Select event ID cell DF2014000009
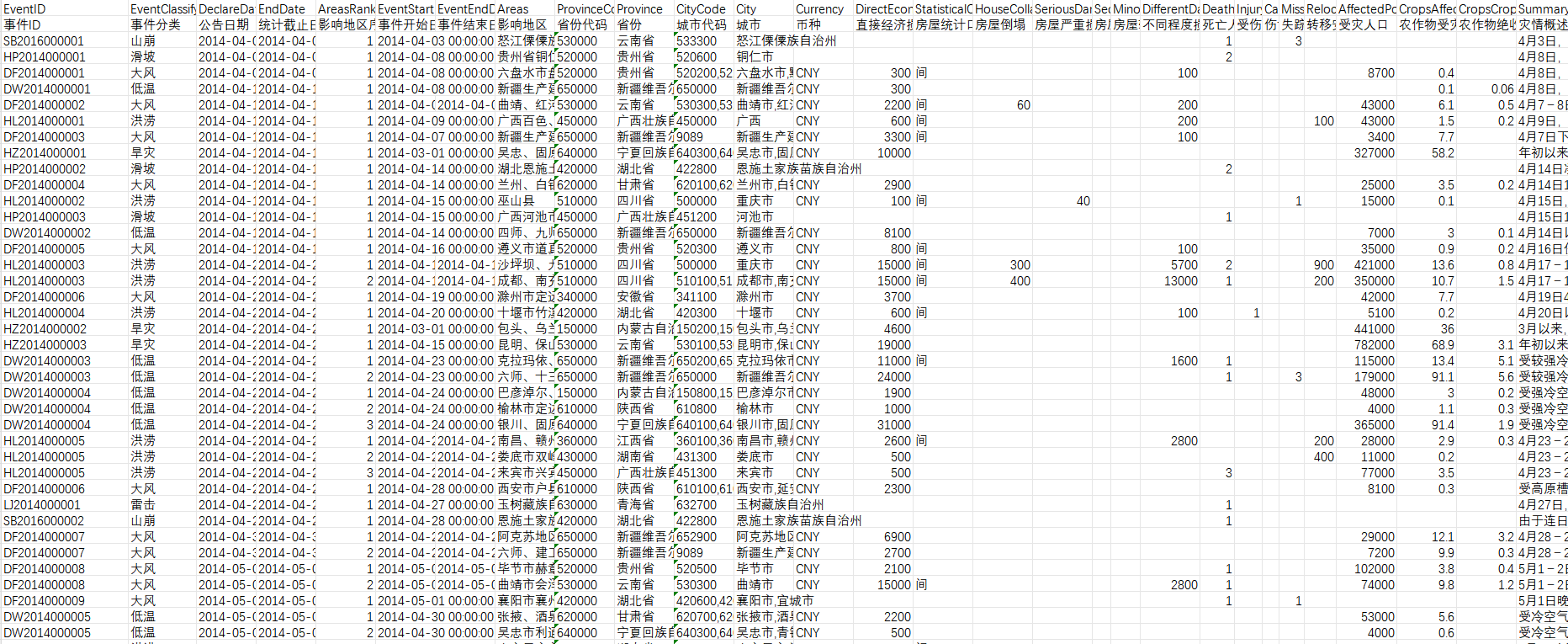Image resolution: width=1568 pixels, height=644 pixels. (45, 600)
